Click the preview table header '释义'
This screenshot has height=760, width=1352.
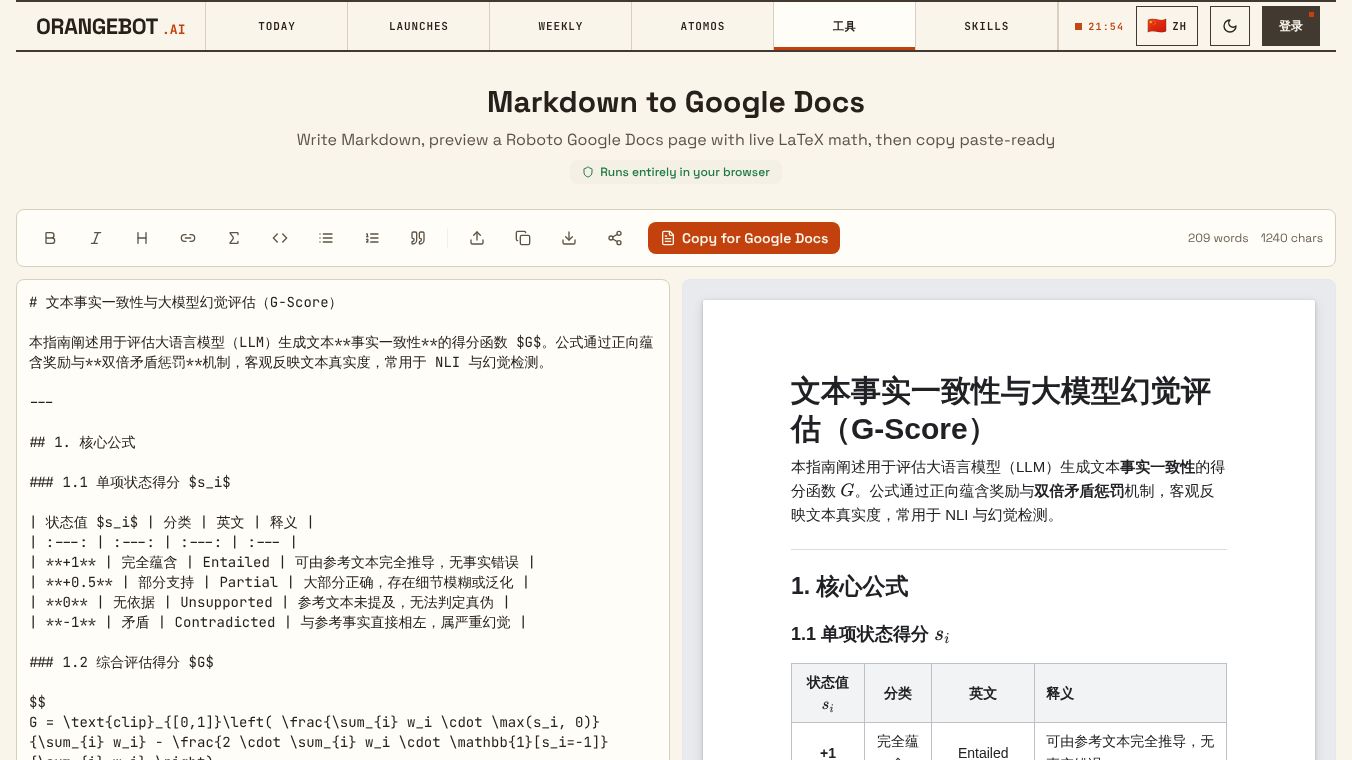tap(1130, 693)
